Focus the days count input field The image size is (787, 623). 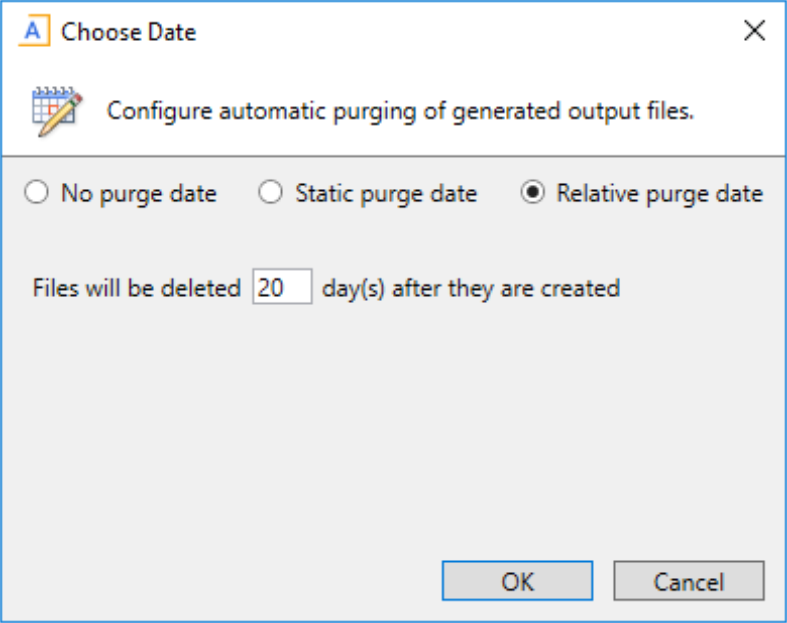282,289
